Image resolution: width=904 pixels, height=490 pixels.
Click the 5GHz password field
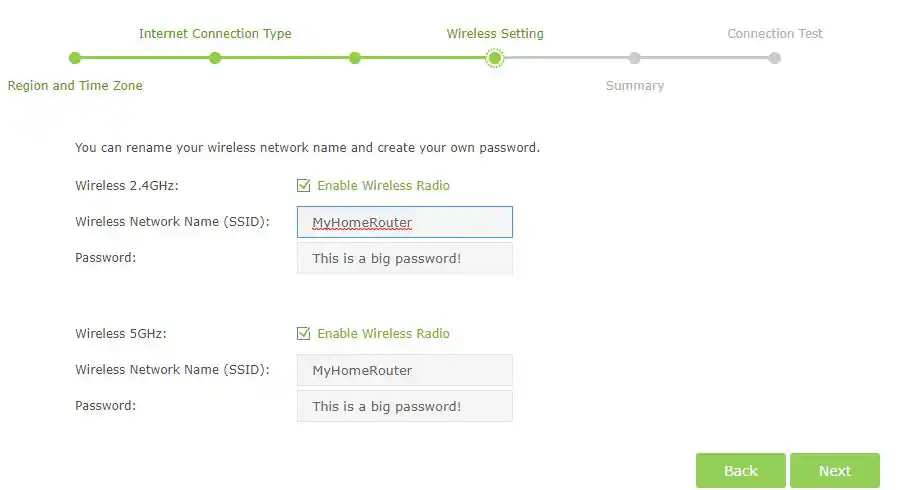[x=405, y=406]
